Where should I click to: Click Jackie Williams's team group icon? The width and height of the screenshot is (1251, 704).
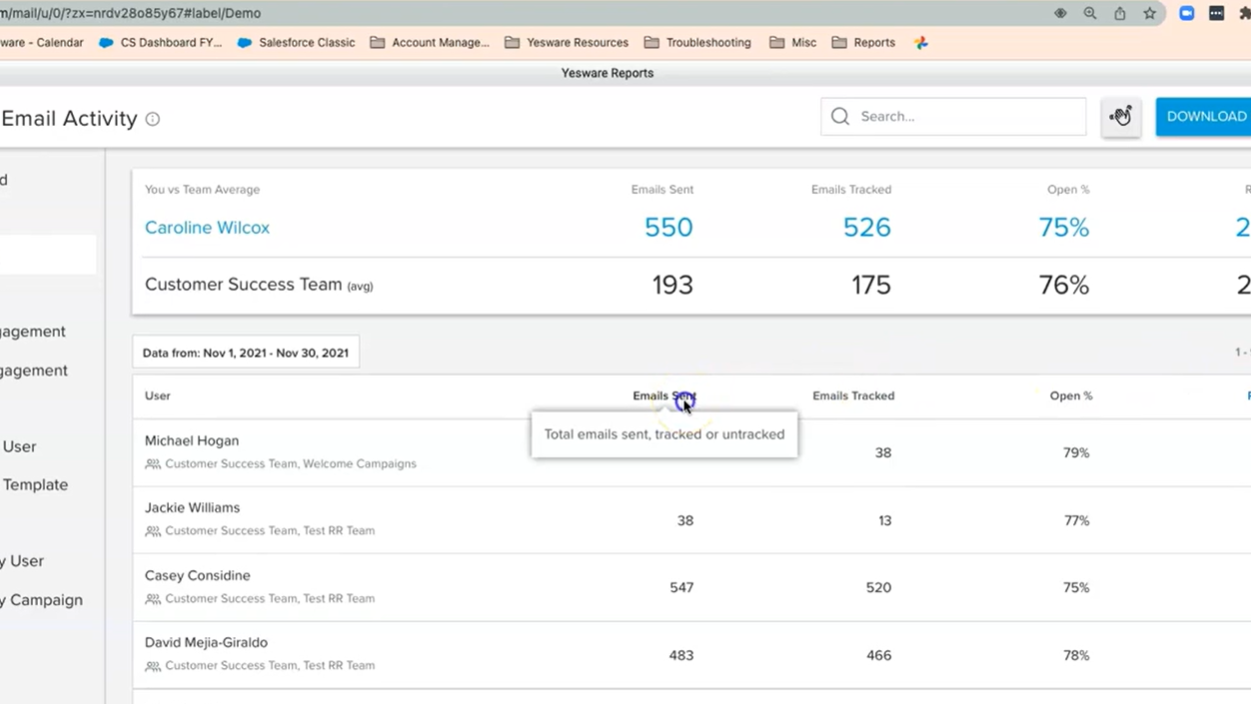153,531
